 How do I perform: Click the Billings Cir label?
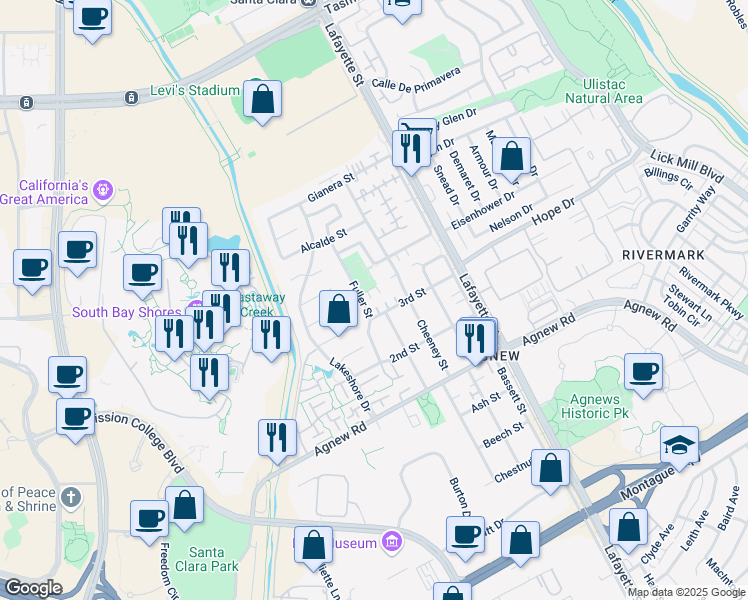point(668,179)
